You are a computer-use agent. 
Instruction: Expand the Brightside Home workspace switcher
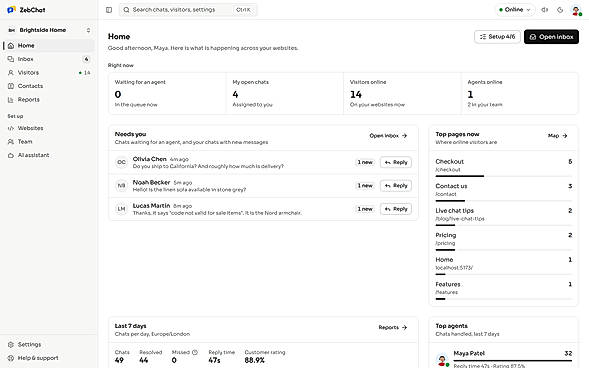click(x=49, y=30)
